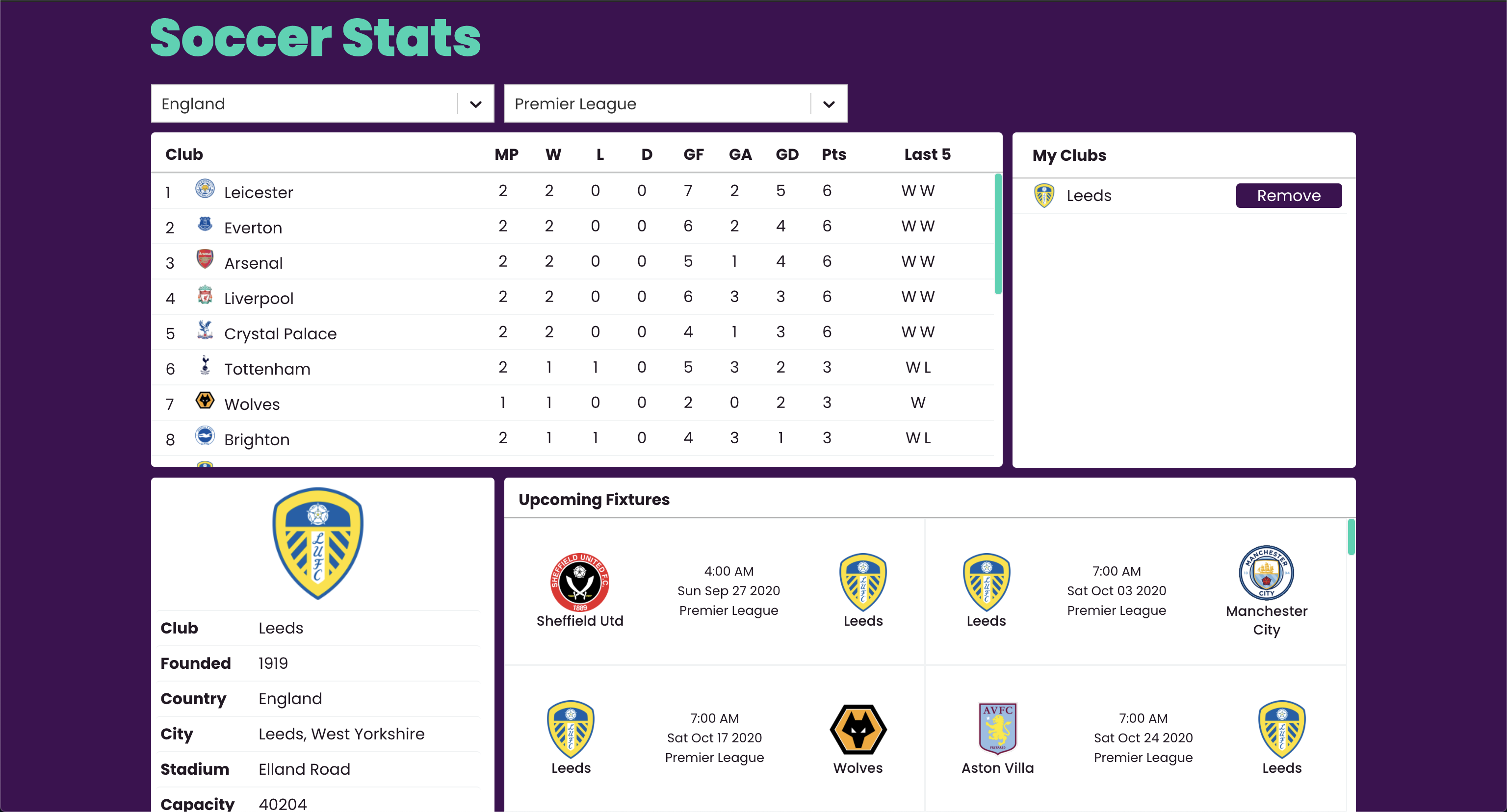Click the Wolves badge in standings row
The width and height of the screenshot is (1507, 812).
point(205,401)
